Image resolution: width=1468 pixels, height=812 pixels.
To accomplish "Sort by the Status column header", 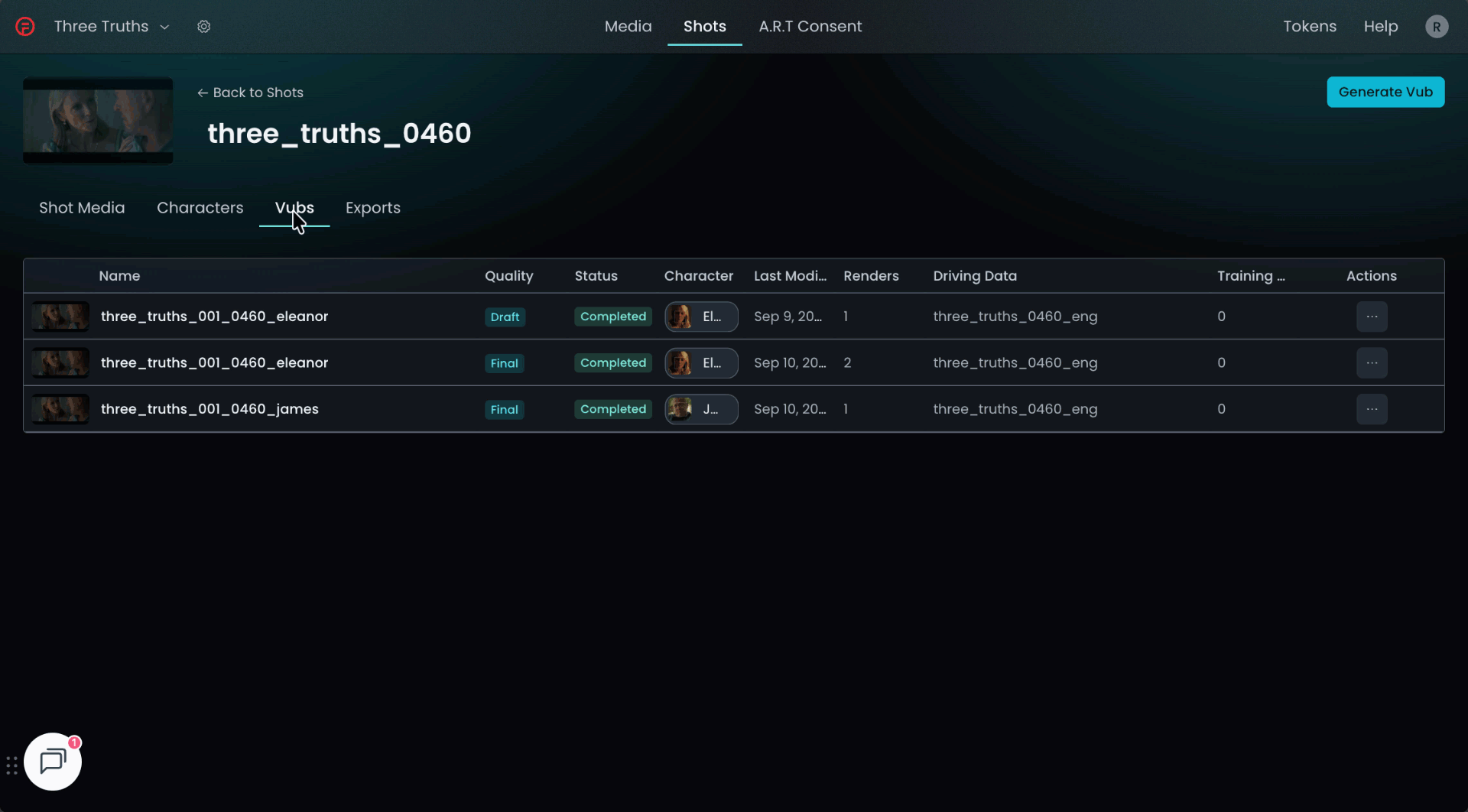I will 596,276.
